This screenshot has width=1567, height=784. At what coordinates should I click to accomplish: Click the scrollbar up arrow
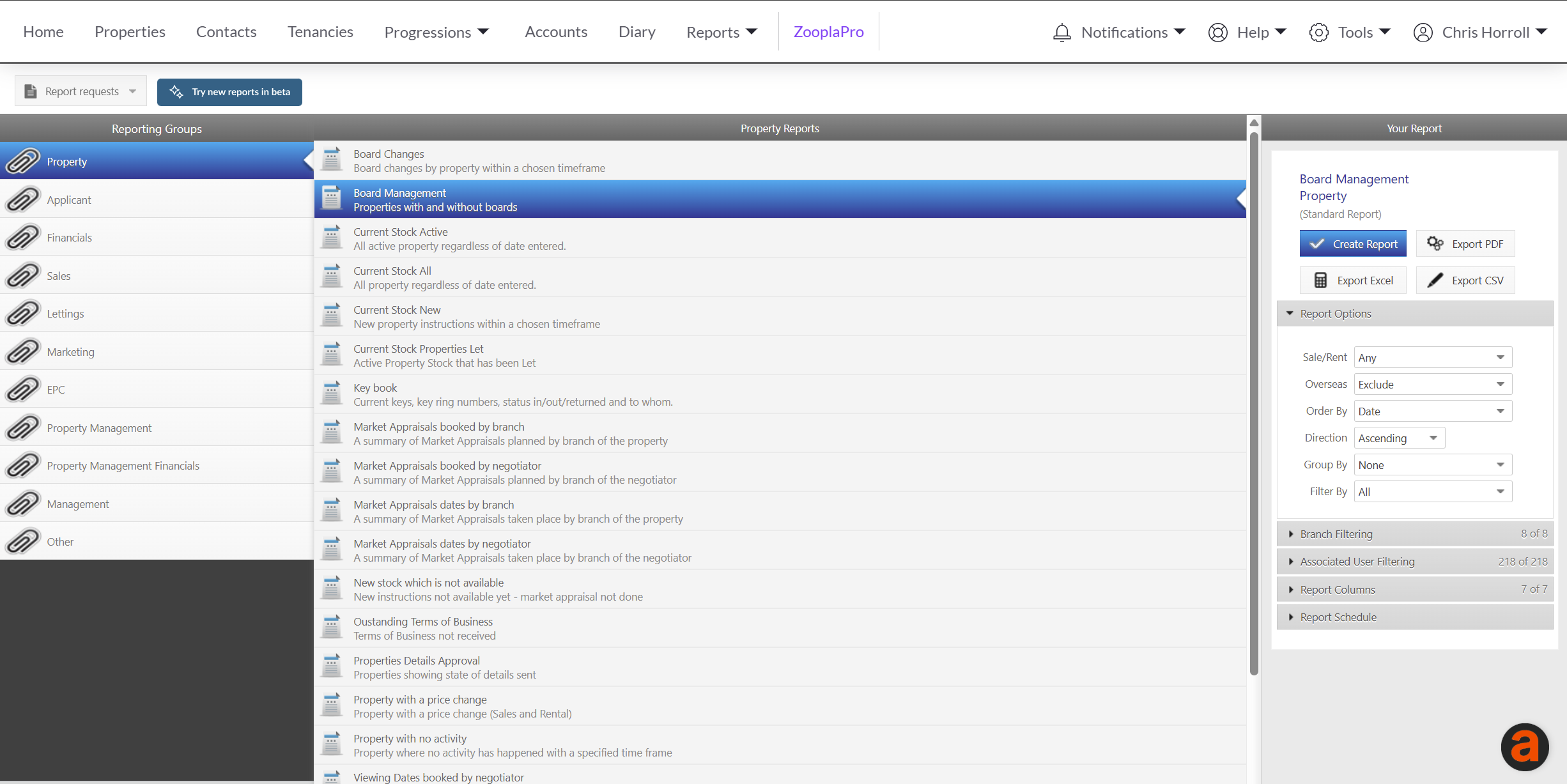click(x=1254, y=123)
